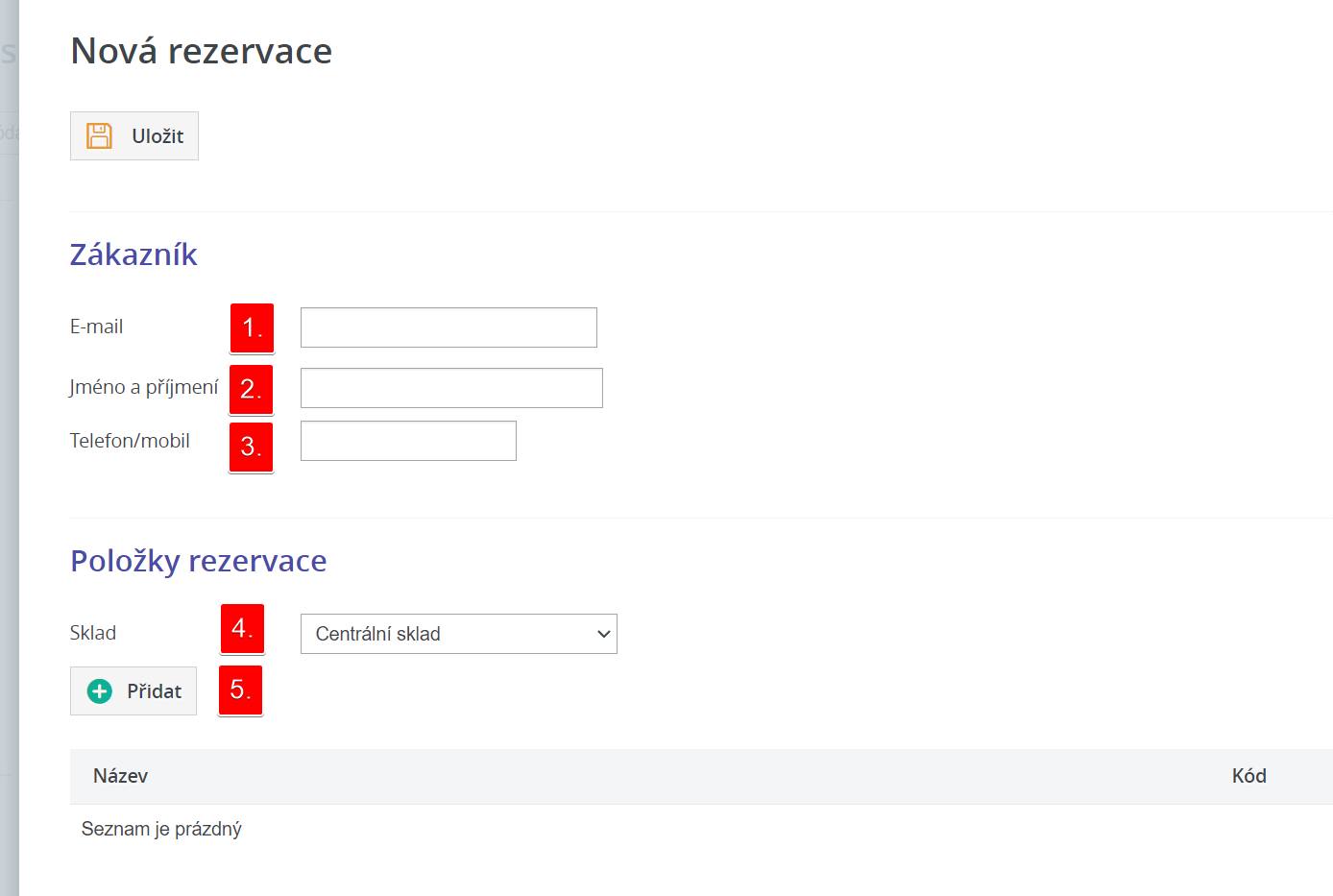Click the red number 4 marker

[242, 629]
